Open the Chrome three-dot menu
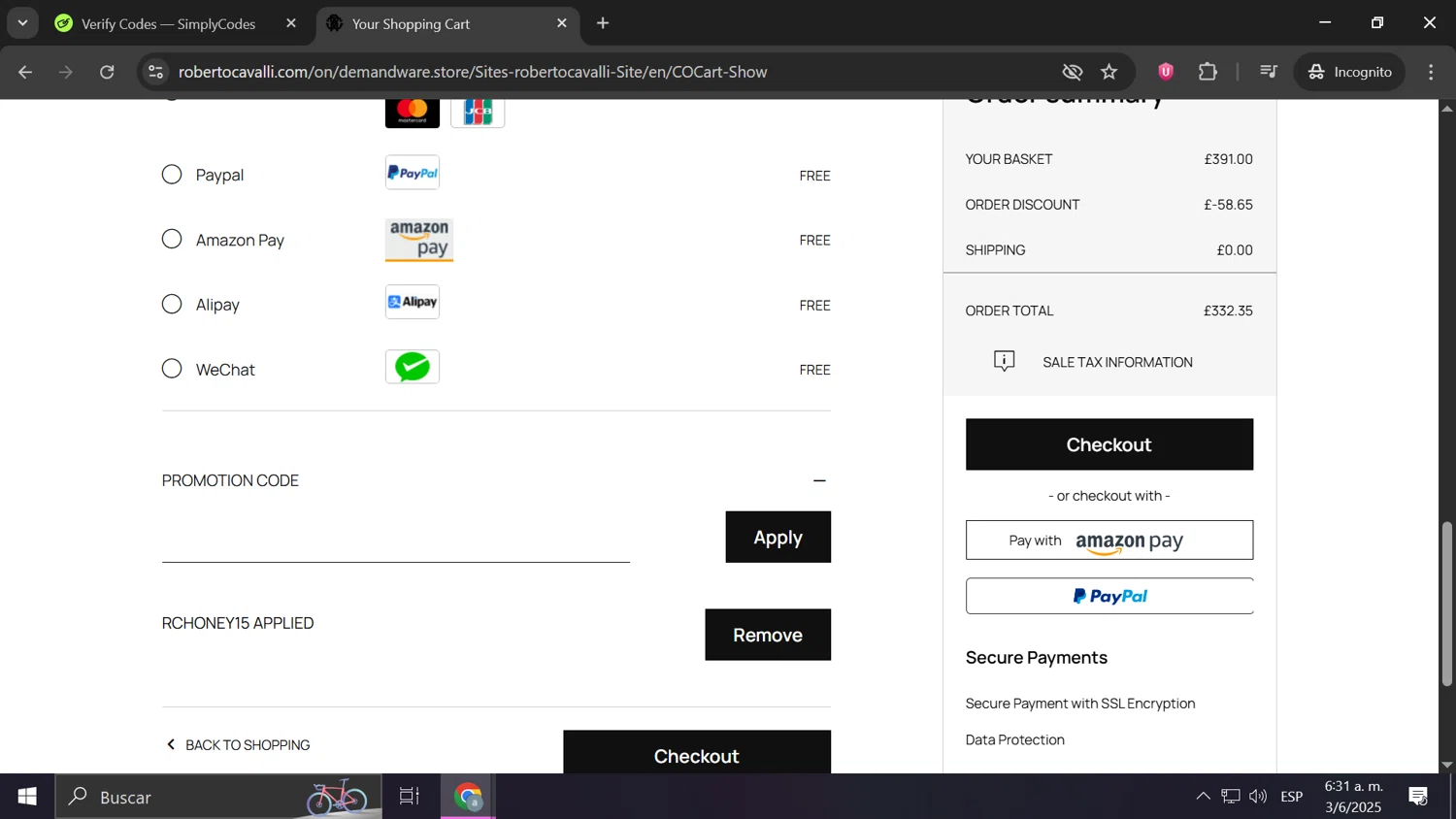This screenshot has width=1456, height=819. (x=1431, y=72)
